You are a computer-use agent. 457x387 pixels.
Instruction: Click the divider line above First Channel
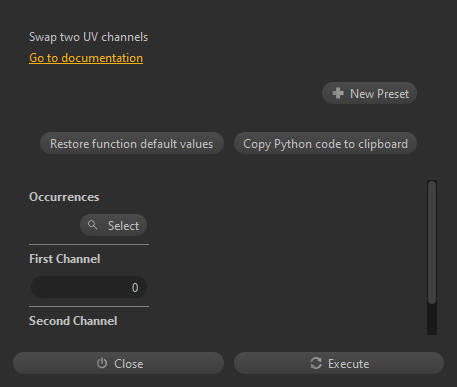[89, 244]
